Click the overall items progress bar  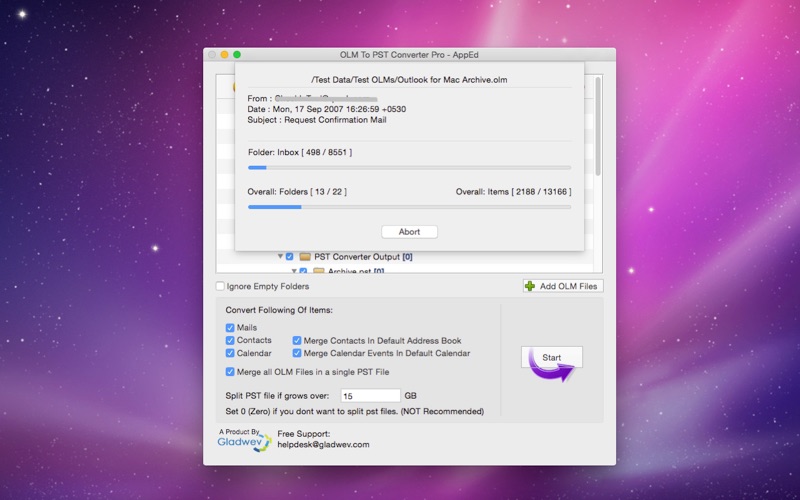point(409,207)
